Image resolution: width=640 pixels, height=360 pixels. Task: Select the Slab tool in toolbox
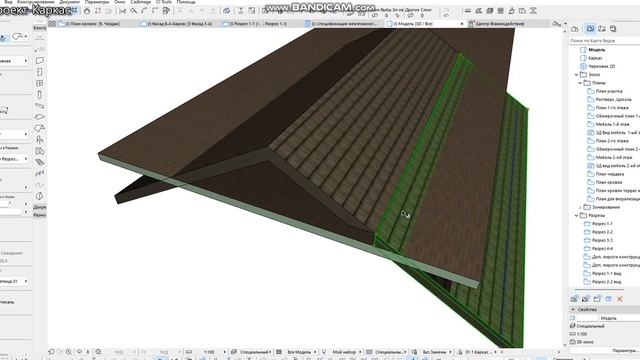(40, 117)
